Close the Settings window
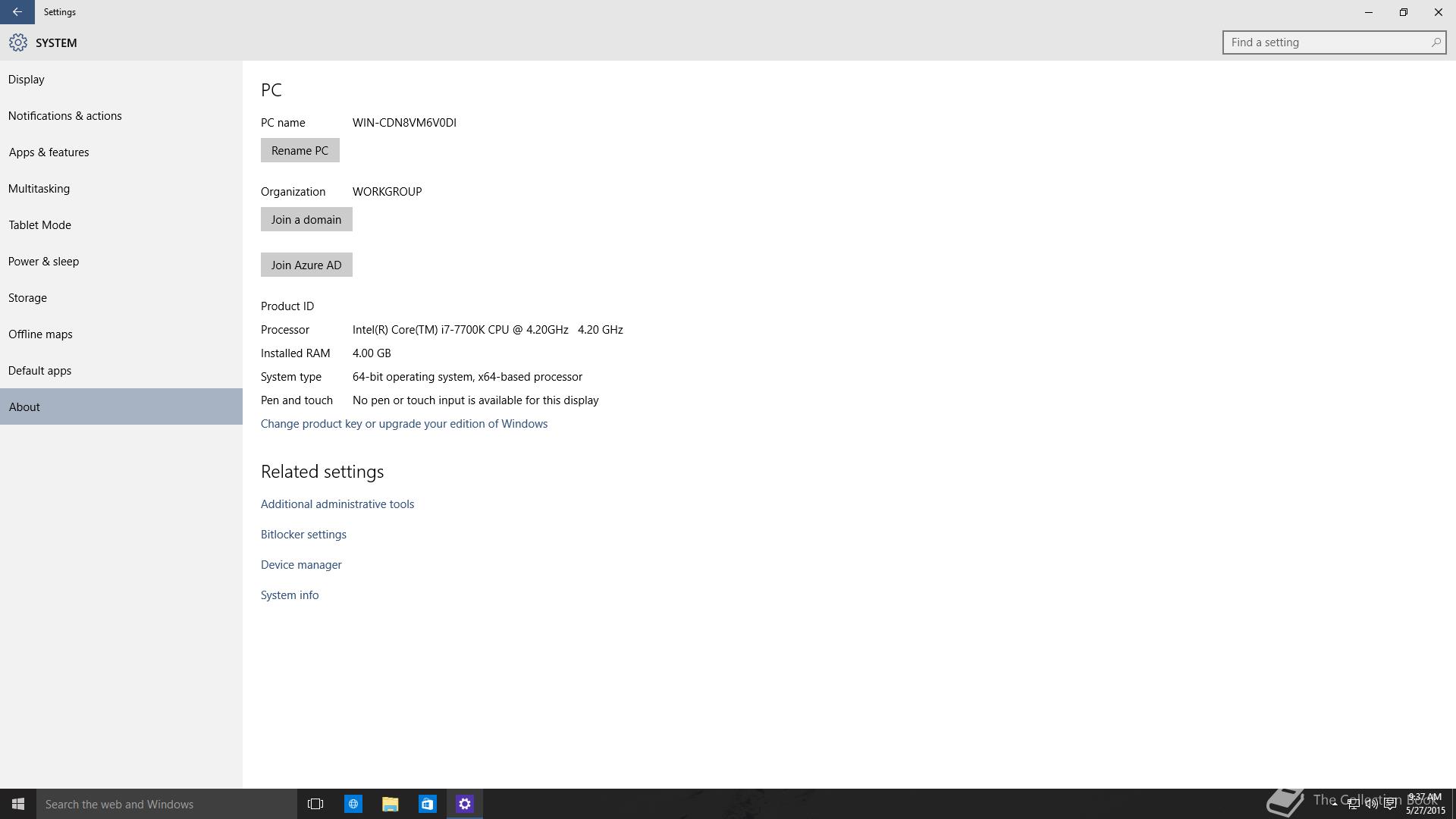 [x=1439, y=12]
